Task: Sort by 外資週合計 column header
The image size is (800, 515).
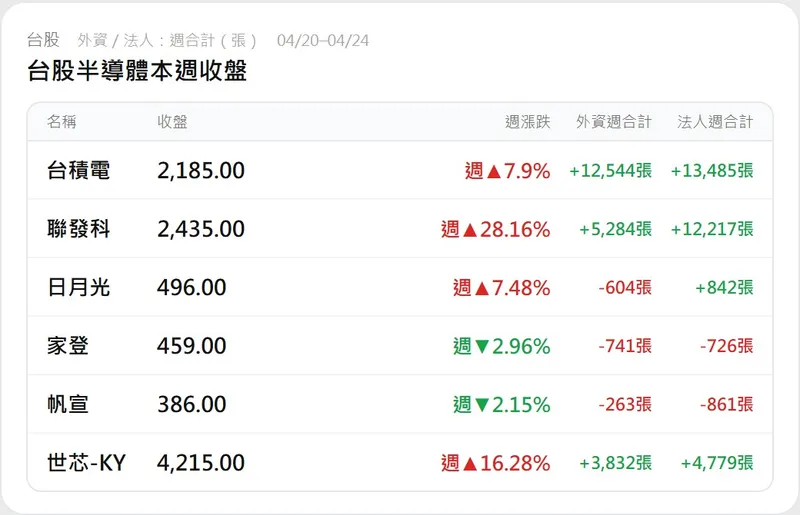Action: coord(613,122)
